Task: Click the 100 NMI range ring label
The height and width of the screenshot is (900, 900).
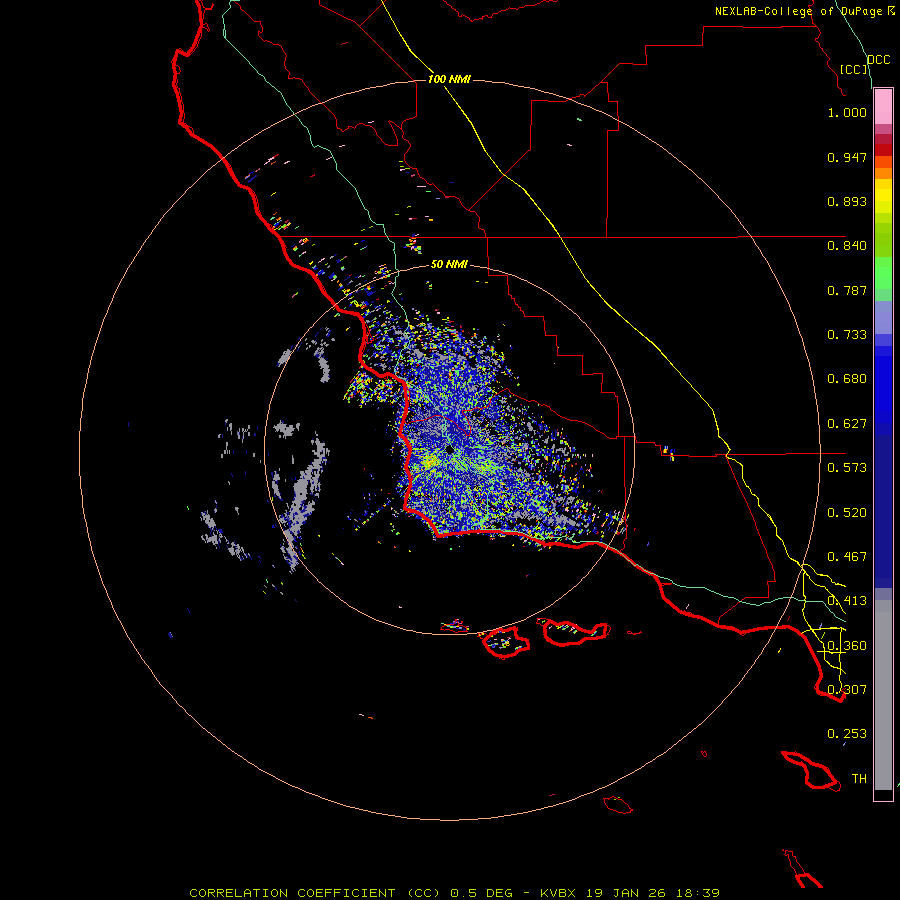Action: [449, 79]
